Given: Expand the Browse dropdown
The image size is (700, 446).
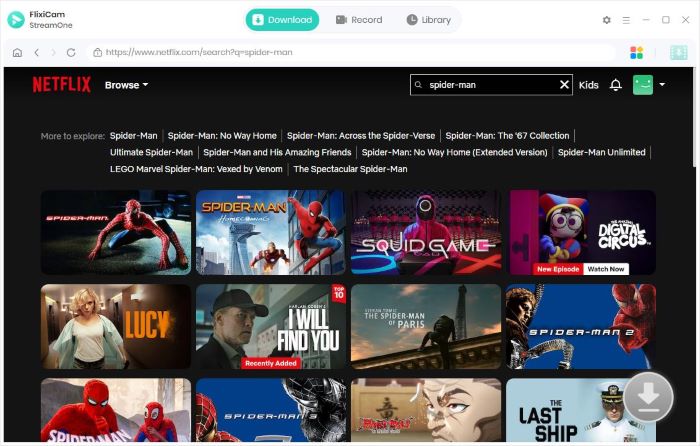Looking at the screenshot, I should pos(126,85).
